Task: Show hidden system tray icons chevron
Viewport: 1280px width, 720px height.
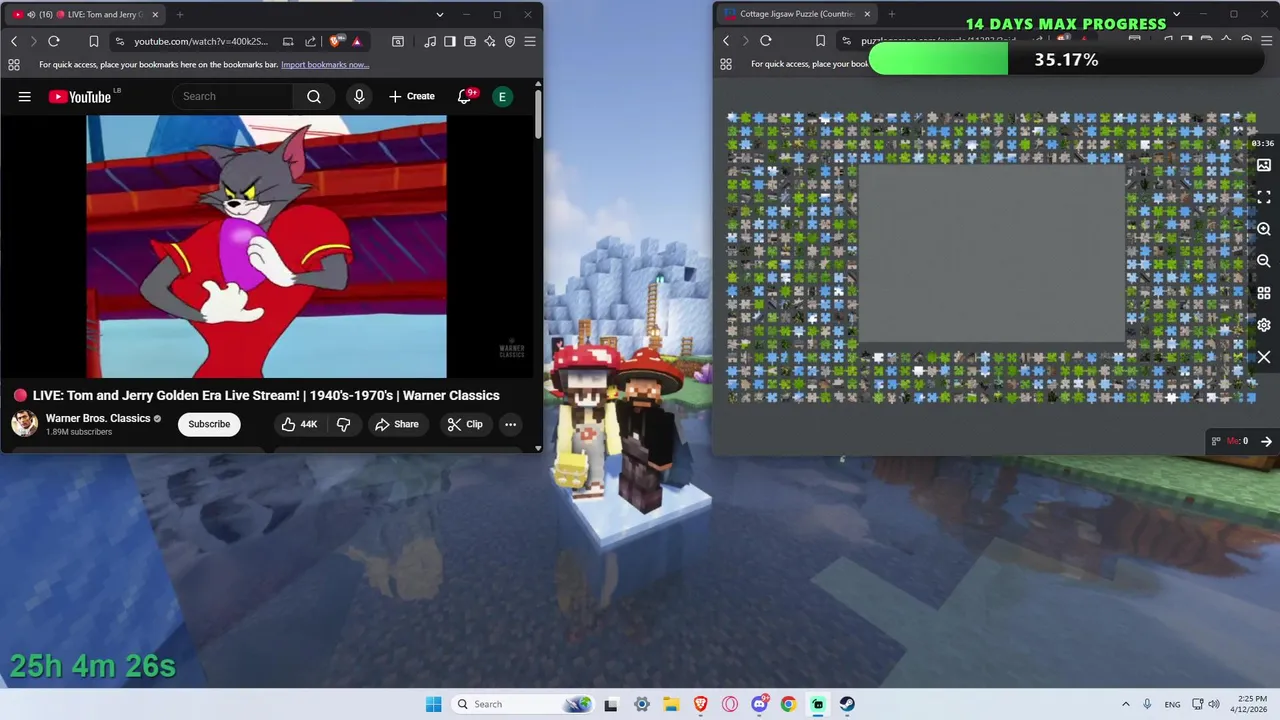Action: coord(1126,704)
